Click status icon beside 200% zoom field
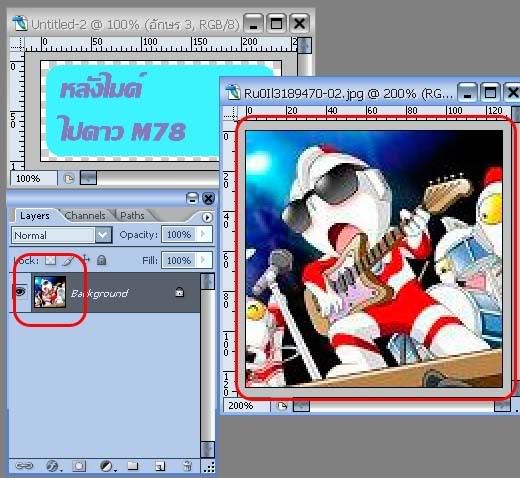Screen dimensions: 520x478 coord(282,406)
